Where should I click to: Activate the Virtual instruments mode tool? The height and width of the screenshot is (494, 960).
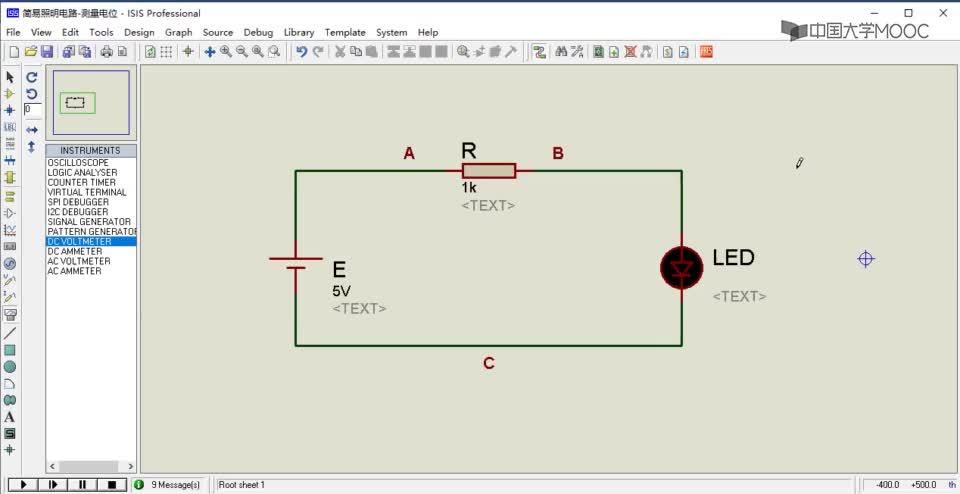tap(9, 314)
